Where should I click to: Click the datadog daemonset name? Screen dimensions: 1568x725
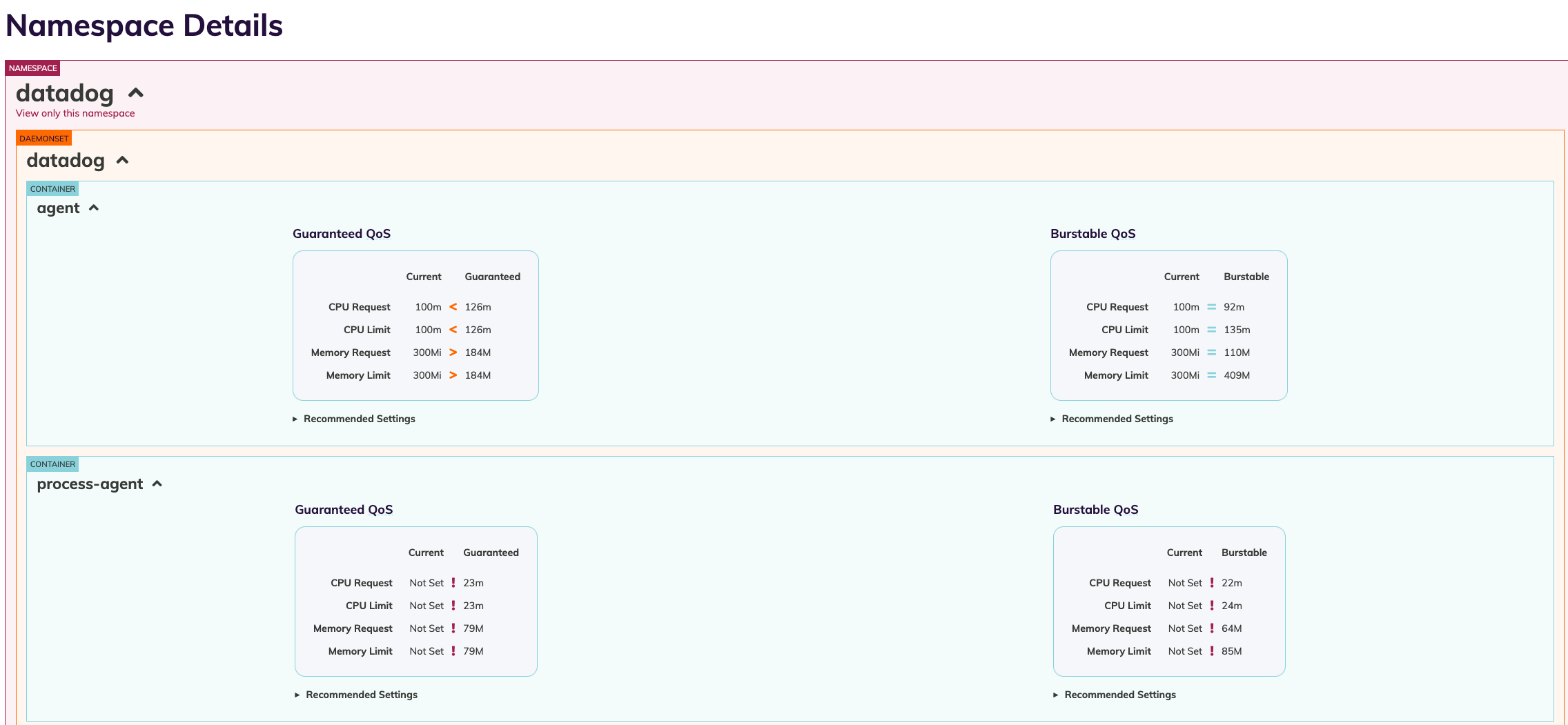pyautogui.click(x=66, y=161)
